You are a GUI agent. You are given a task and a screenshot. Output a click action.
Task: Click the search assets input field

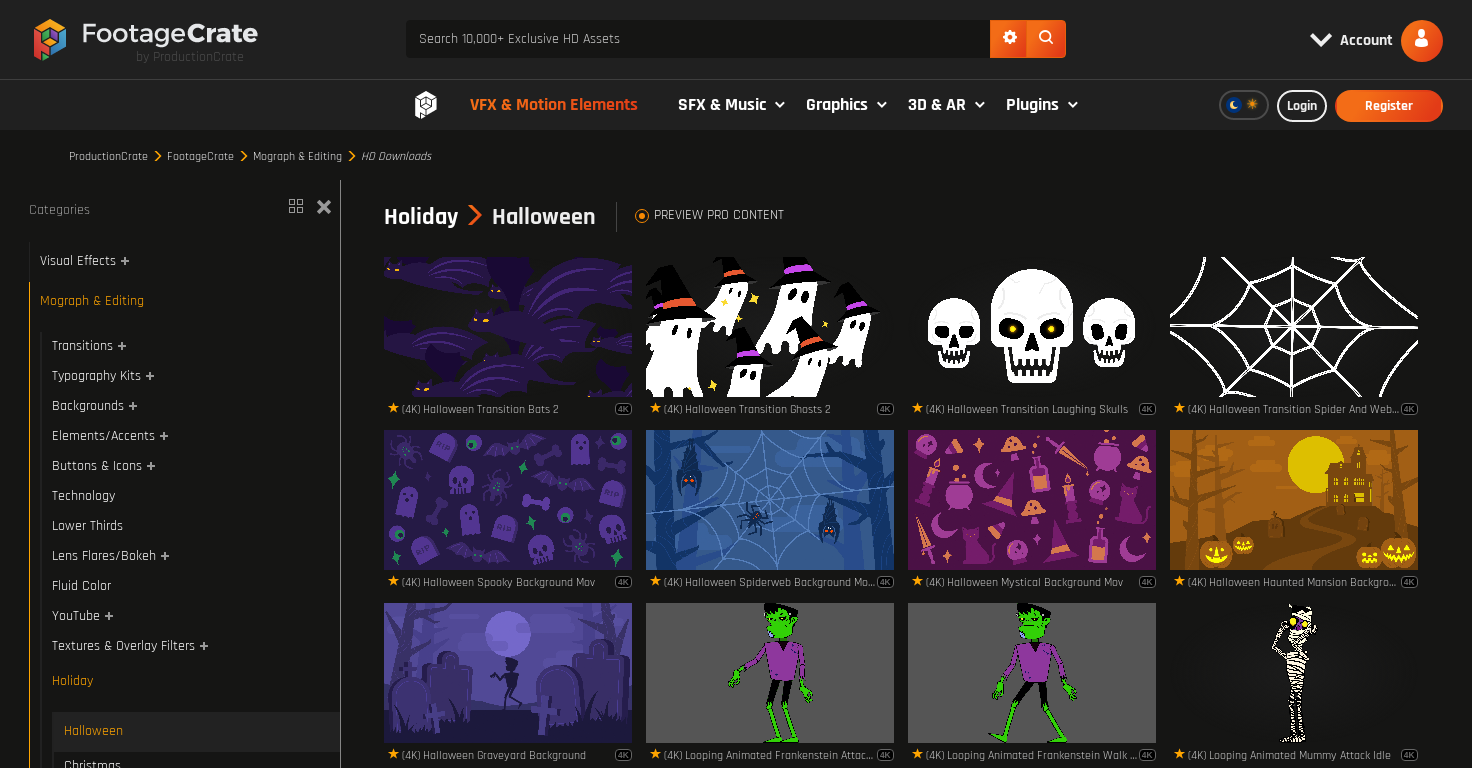click(x=698, y=39)
